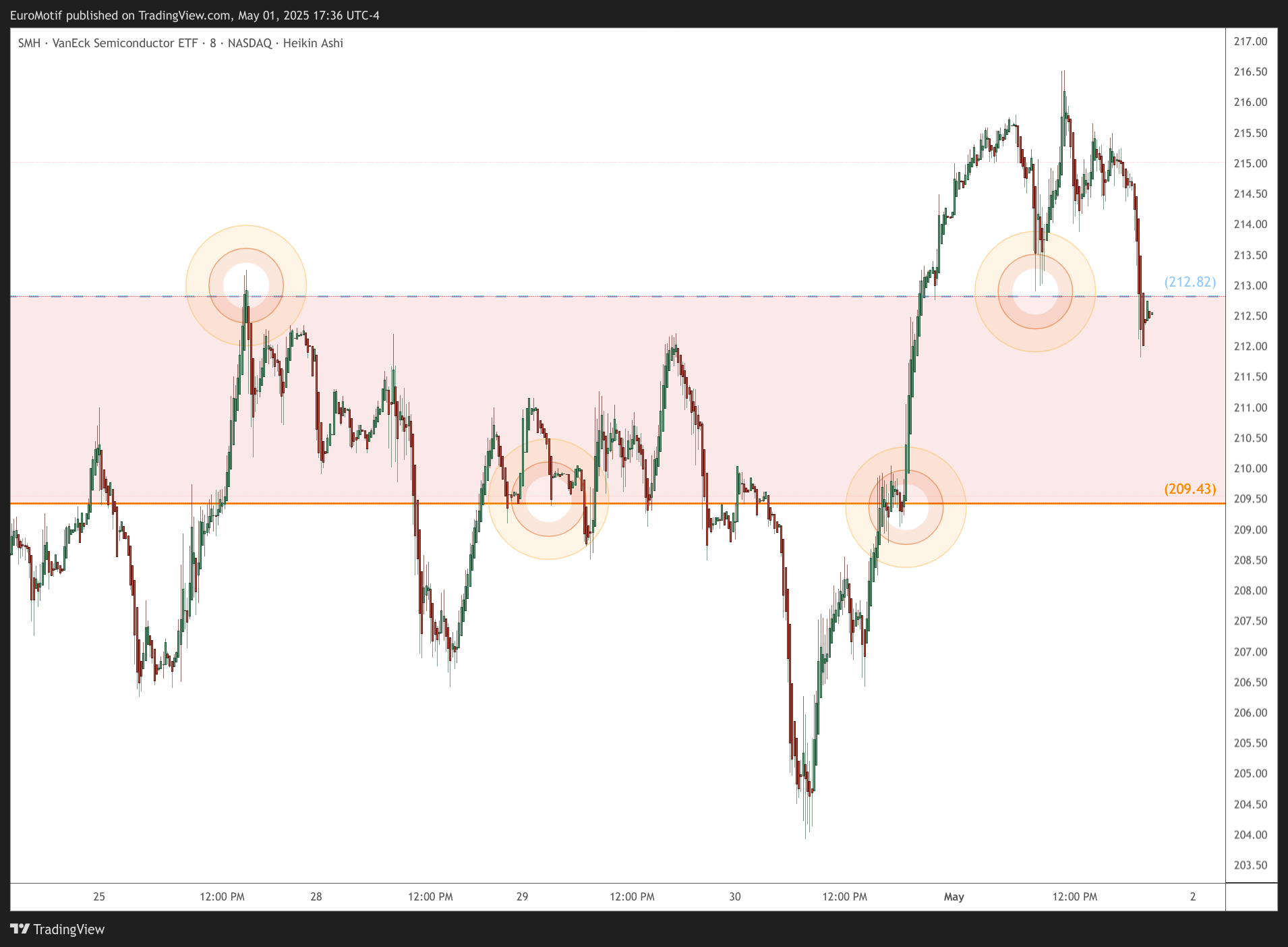Viewport: 1288px width, 947px height.
Task: Click the 2 date label on time axis
Action: (x=1193, y=896)
